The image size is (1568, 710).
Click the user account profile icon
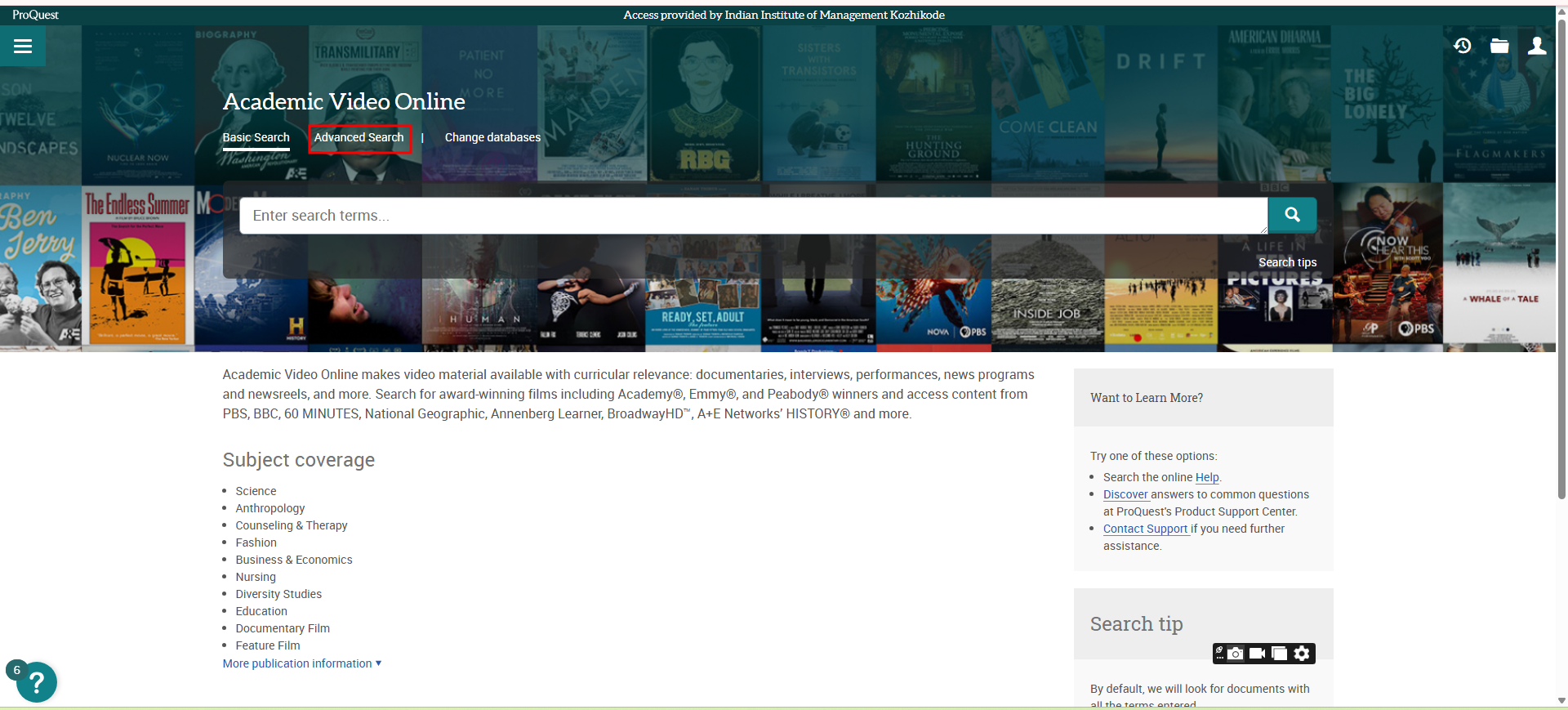1536,46
